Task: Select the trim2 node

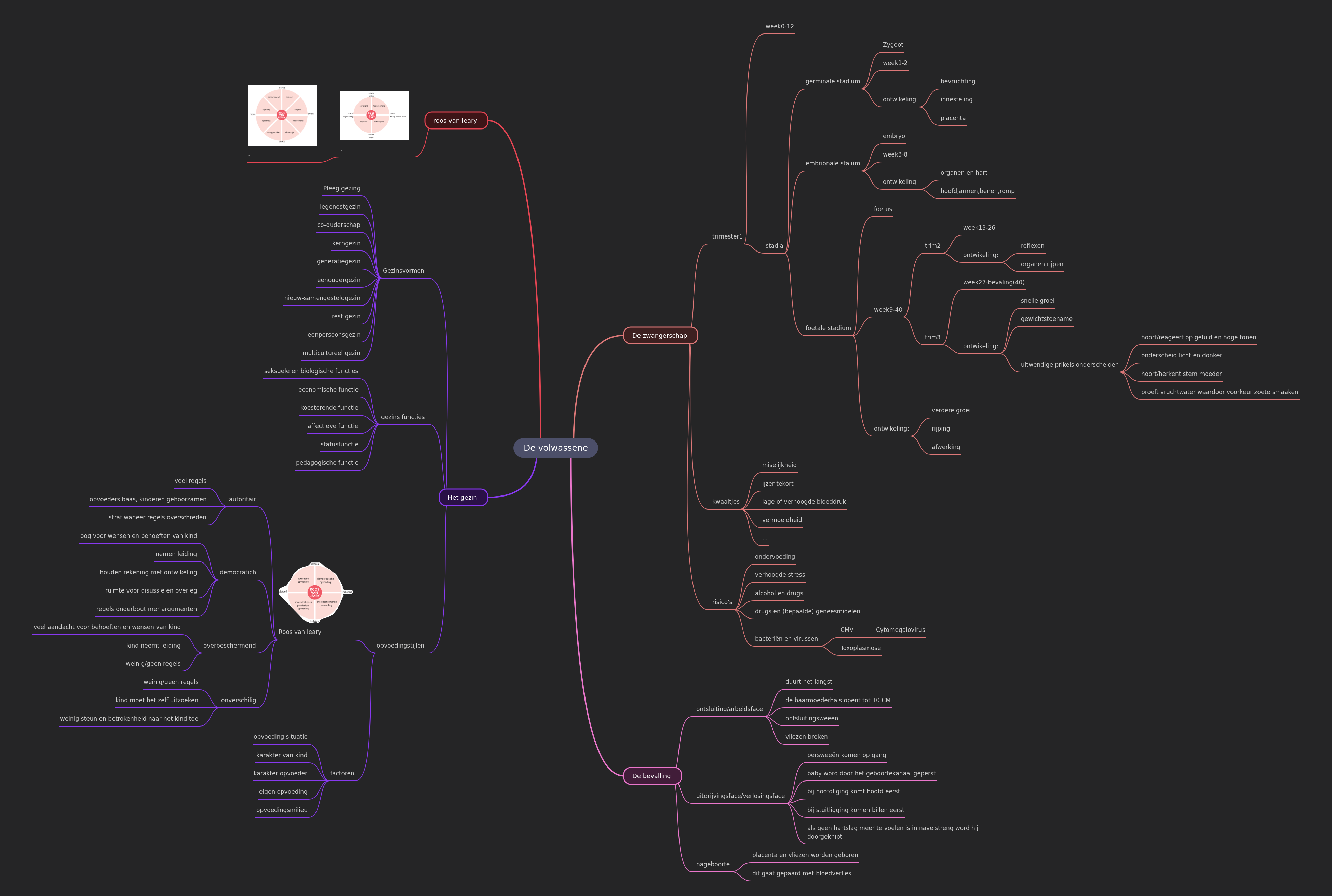Action: coord(932,246)
